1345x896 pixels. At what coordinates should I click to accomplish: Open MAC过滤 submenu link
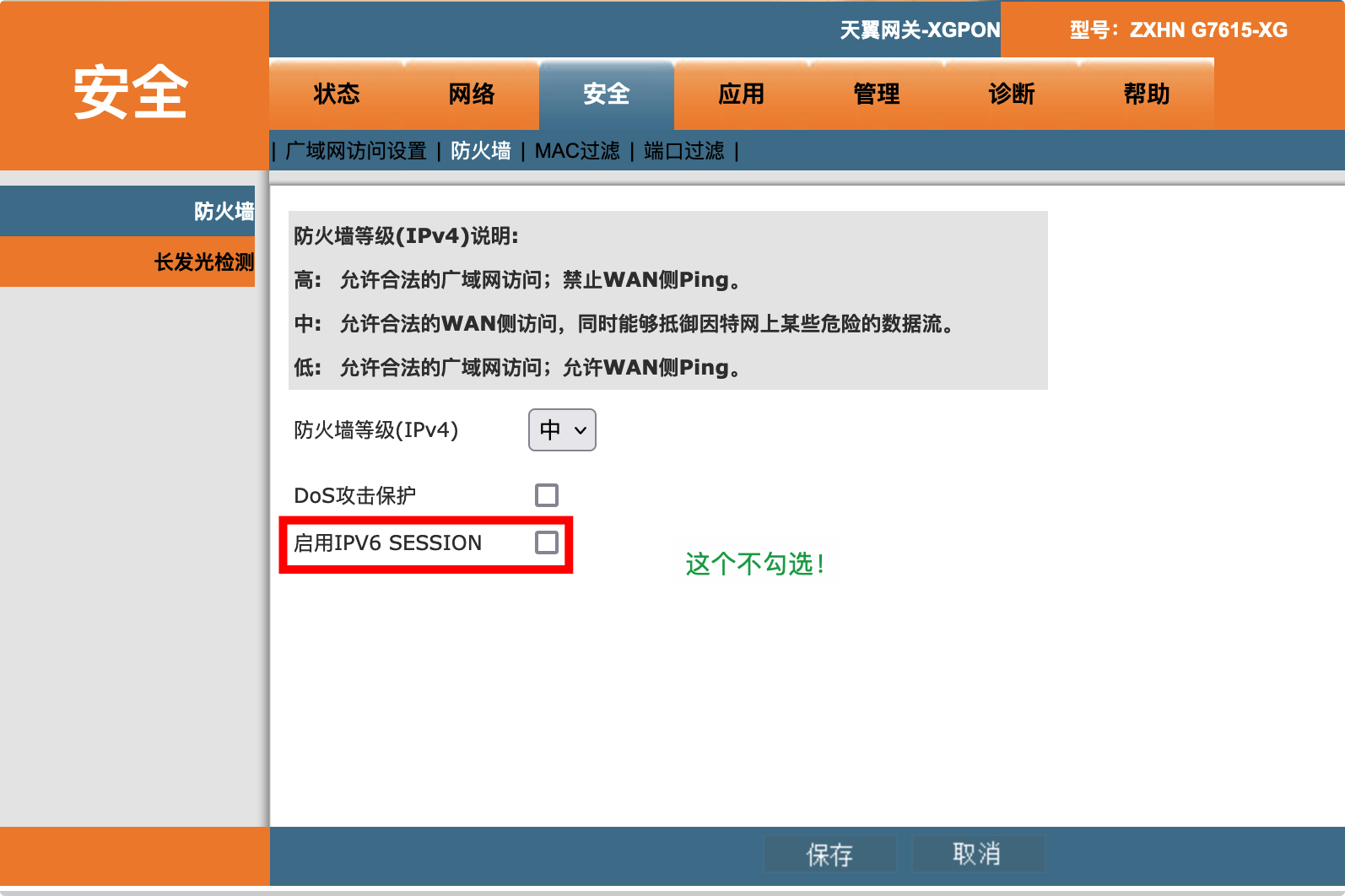[x=577, y=151]
